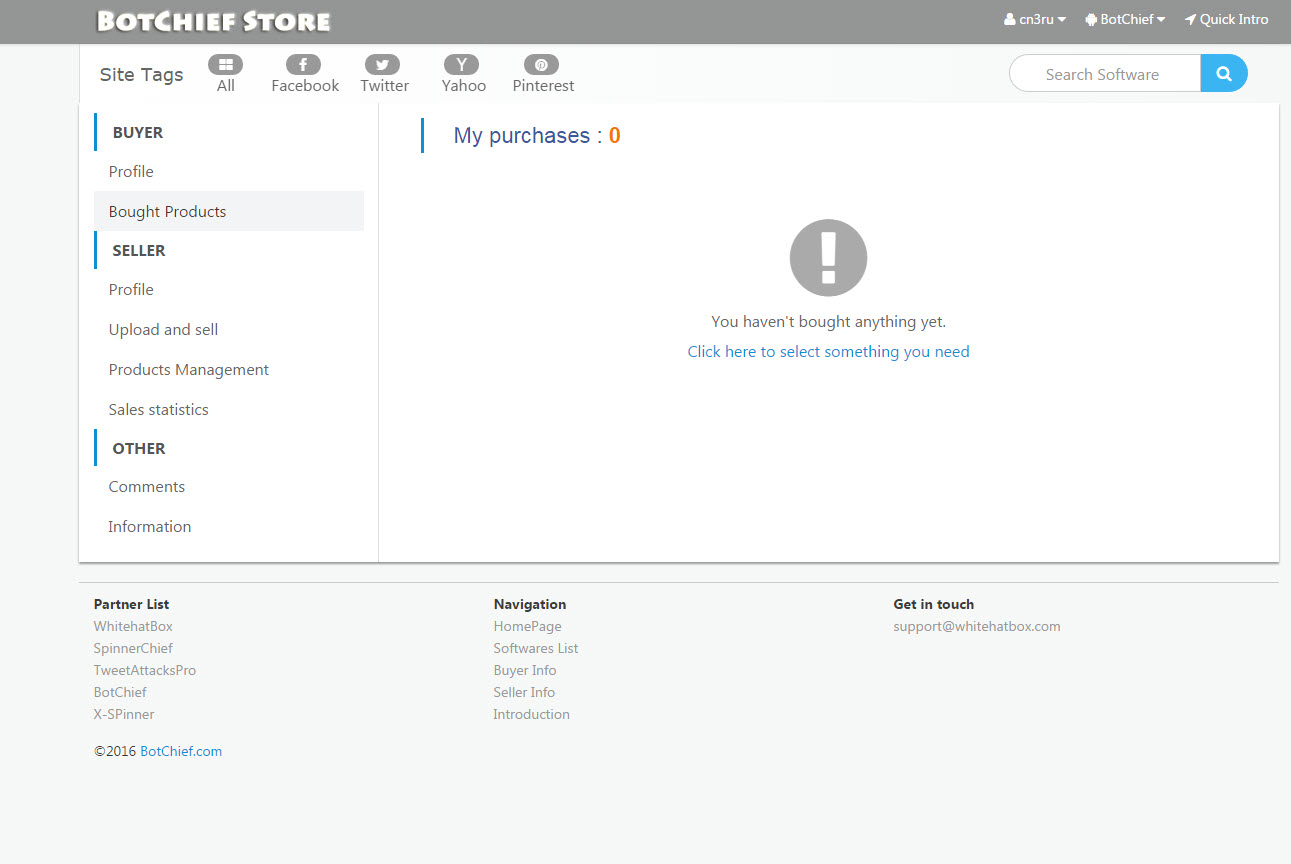The image size is (1291, 864).
Task: Open Products Management page
Action: [189, 370]
